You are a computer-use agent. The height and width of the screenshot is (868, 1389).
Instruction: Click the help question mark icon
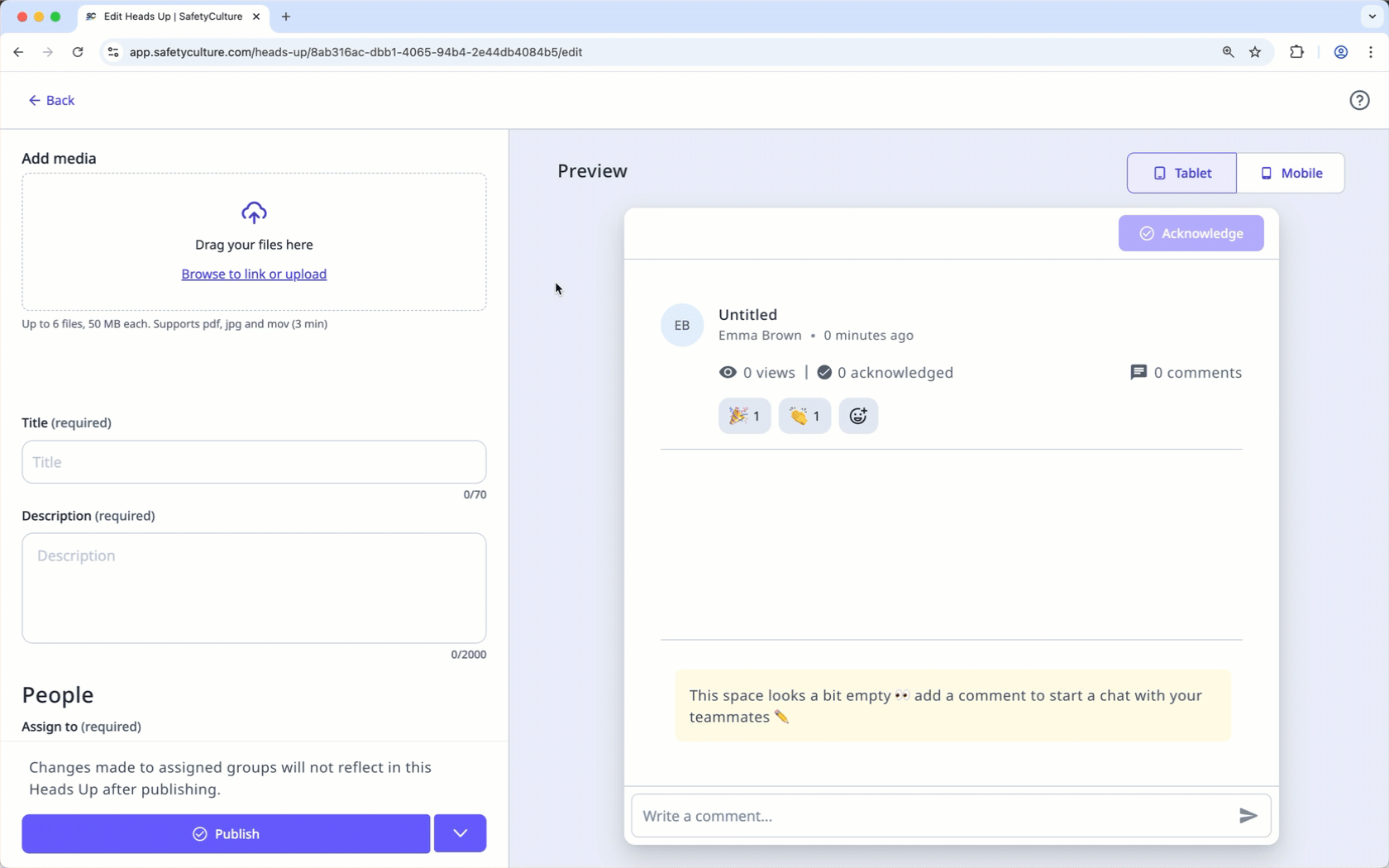coord(1359,100)
